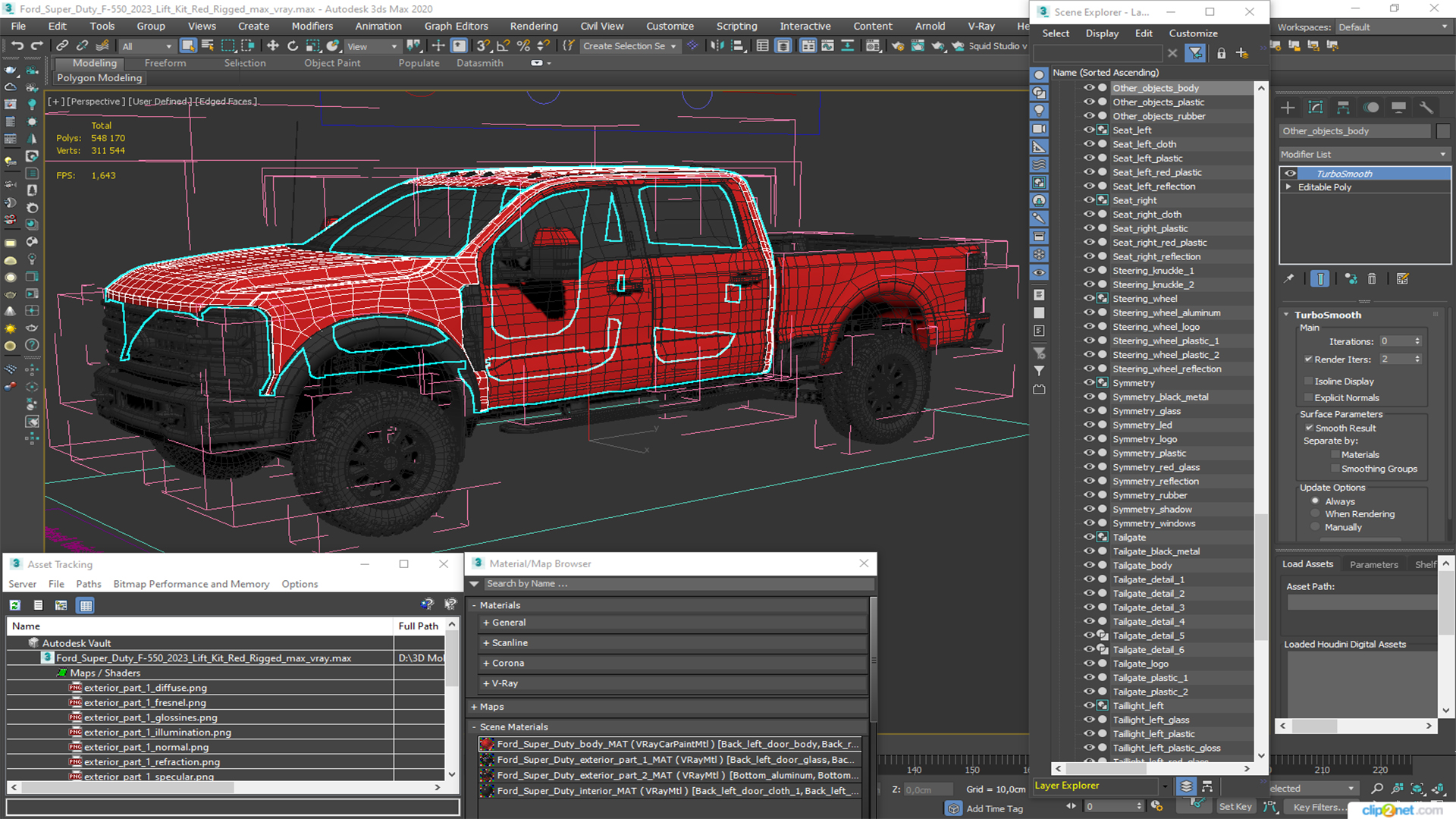Hide Other_objects_plastic with its eye icon
This screenshot has width=1456, height=819.
pos(1089,102)
